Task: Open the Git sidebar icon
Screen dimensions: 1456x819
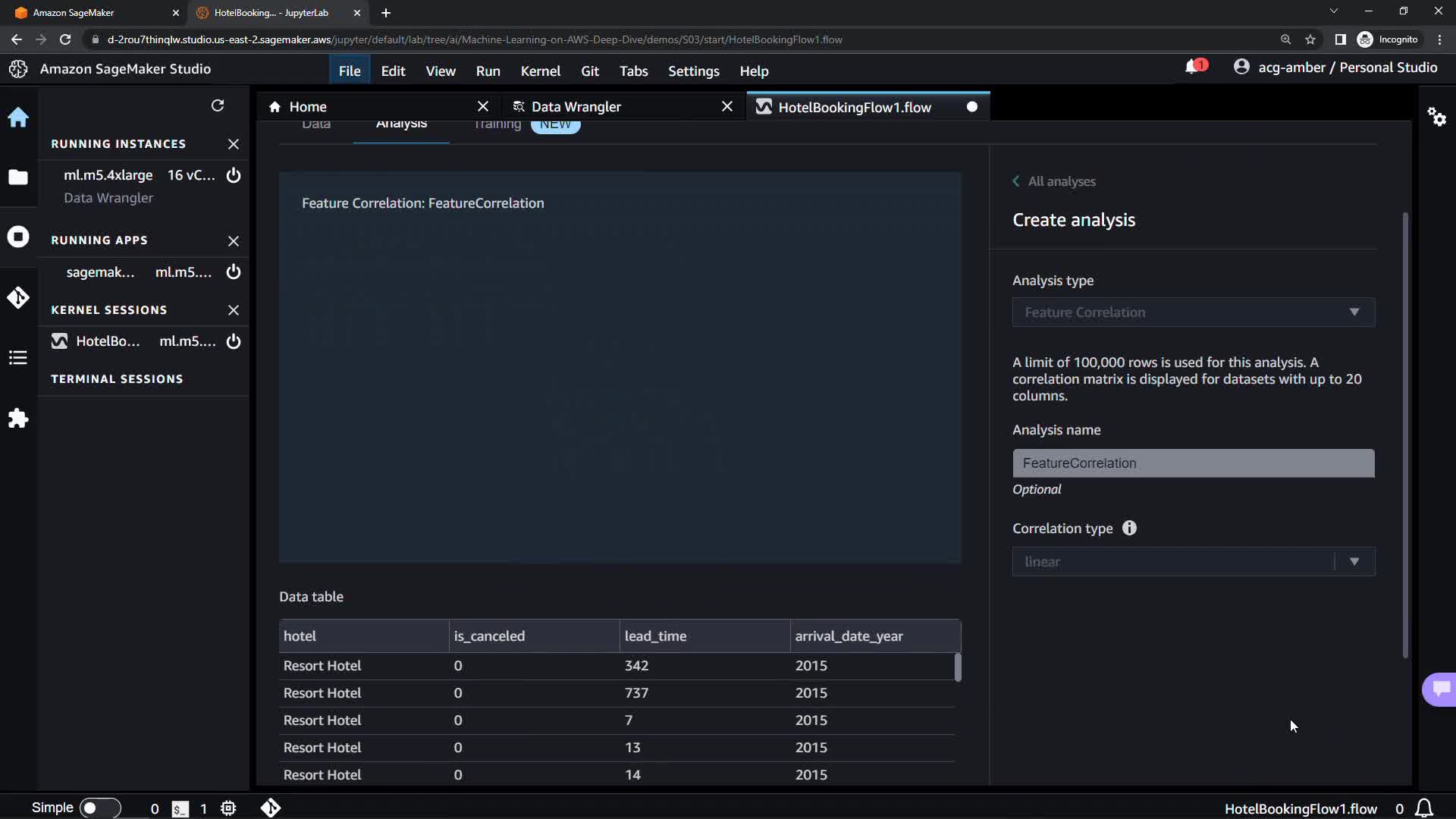Action: tap(18, 297)
